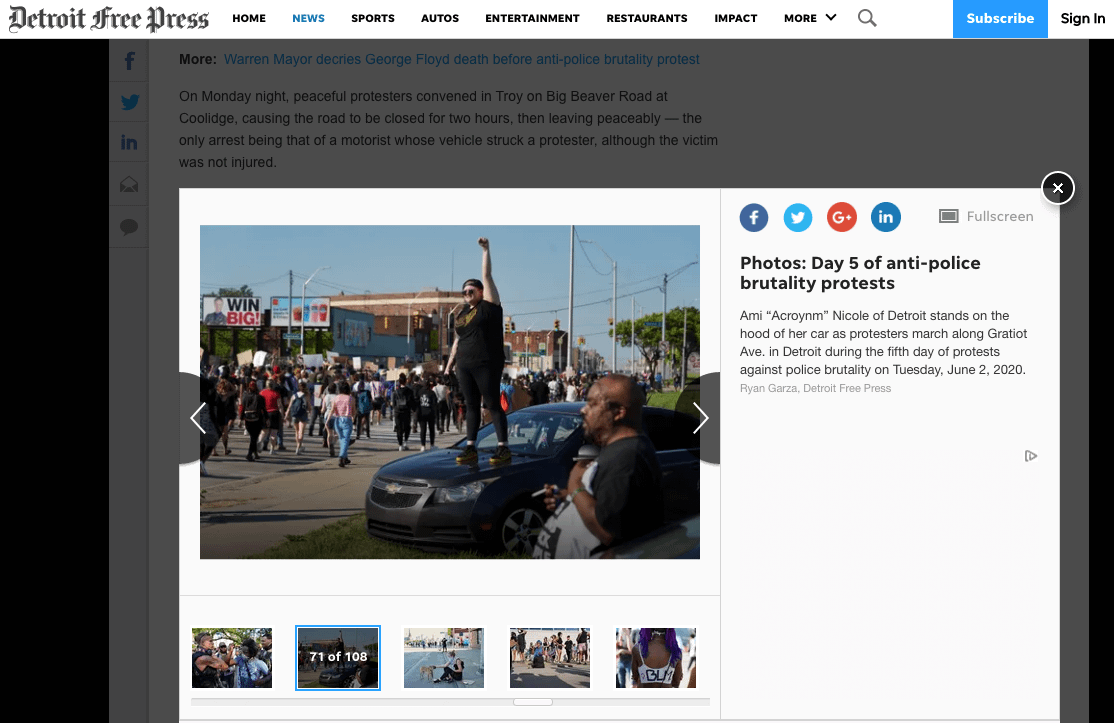Select the purple-haired person thumbnail

(656, 657)
